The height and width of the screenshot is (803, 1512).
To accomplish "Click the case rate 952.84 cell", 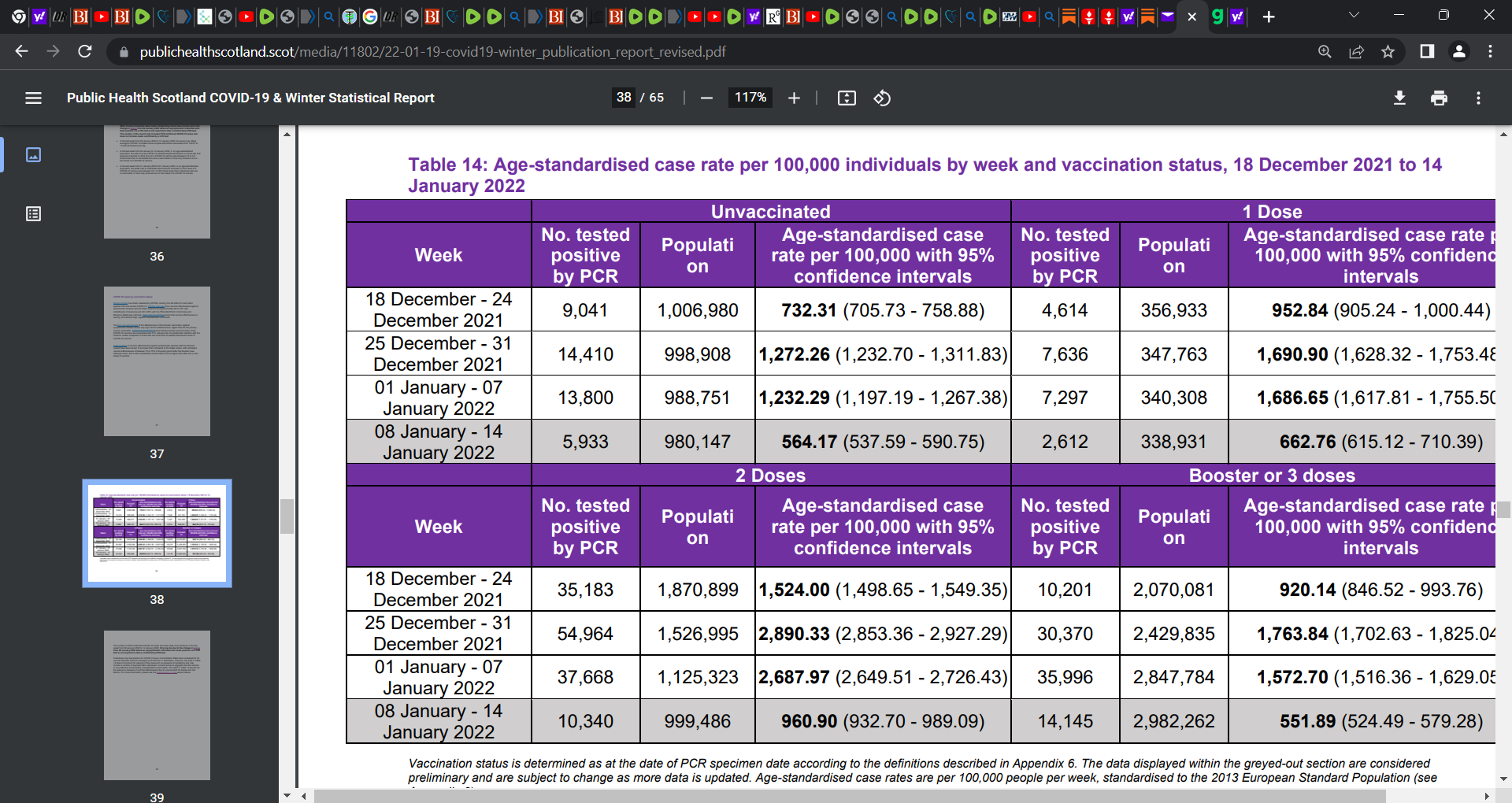I will (1363, 310).
